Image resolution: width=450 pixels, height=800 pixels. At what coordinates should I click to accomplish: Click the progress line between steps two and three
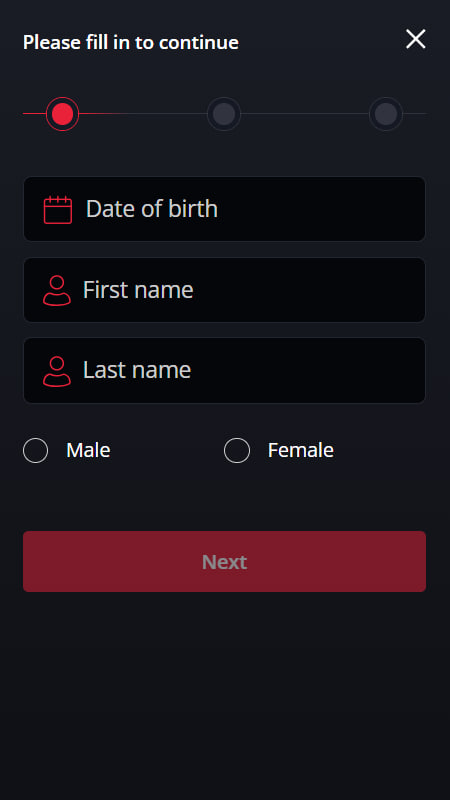(x=305, y=113)
